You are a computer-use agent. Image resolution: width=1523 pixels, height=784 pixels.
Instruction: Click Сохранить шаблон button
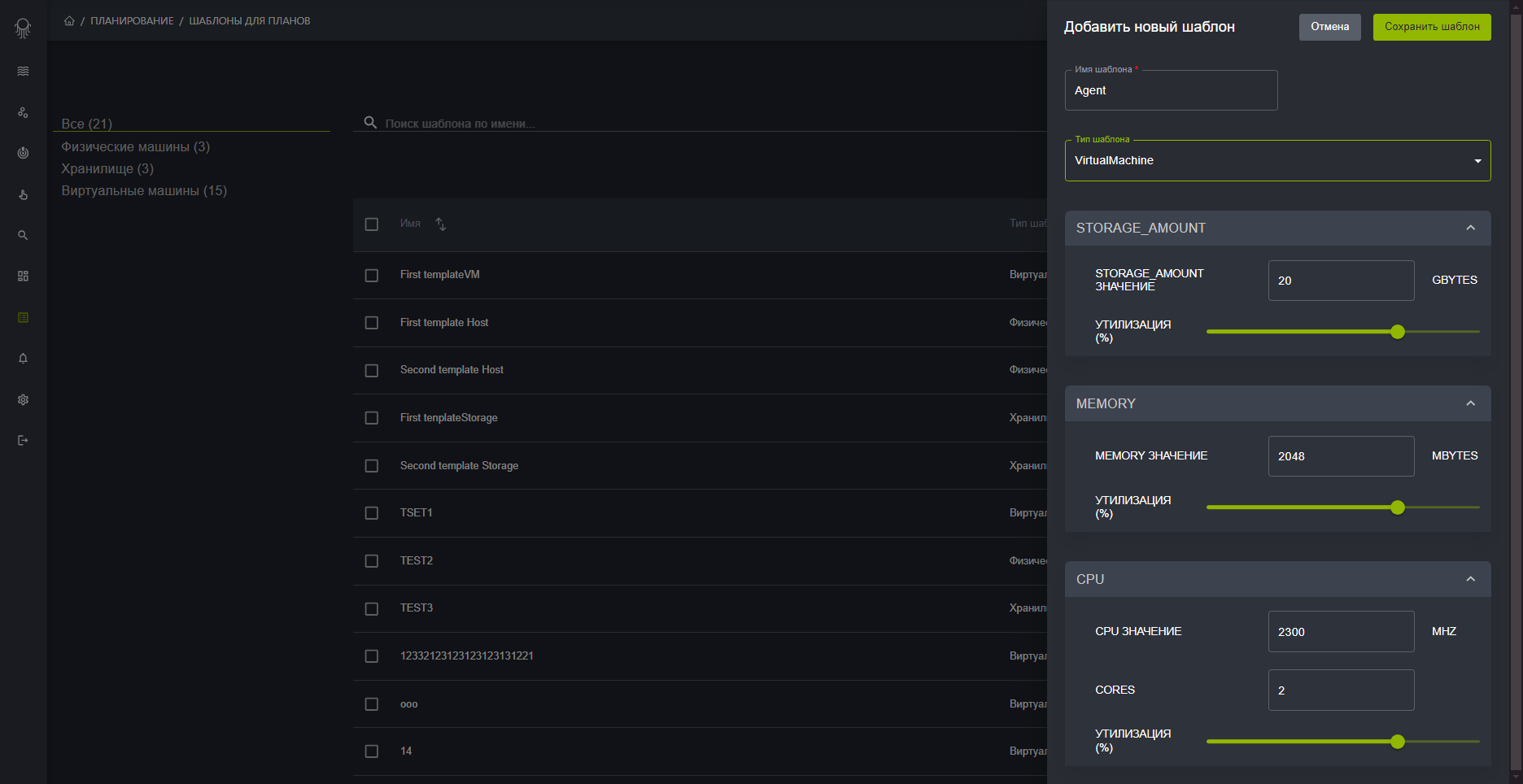coord(1432,27)
